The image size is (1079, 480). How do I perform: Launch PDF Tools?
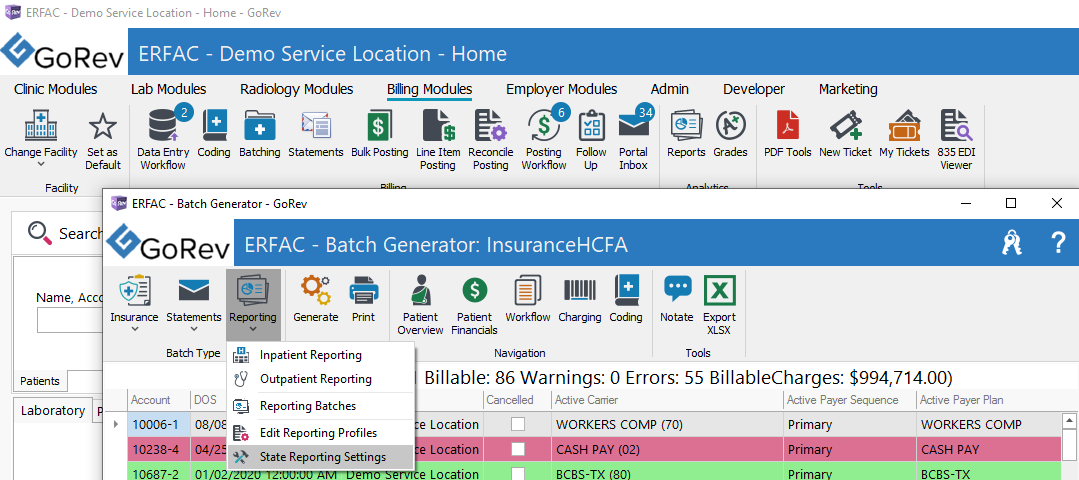(788, 135)
